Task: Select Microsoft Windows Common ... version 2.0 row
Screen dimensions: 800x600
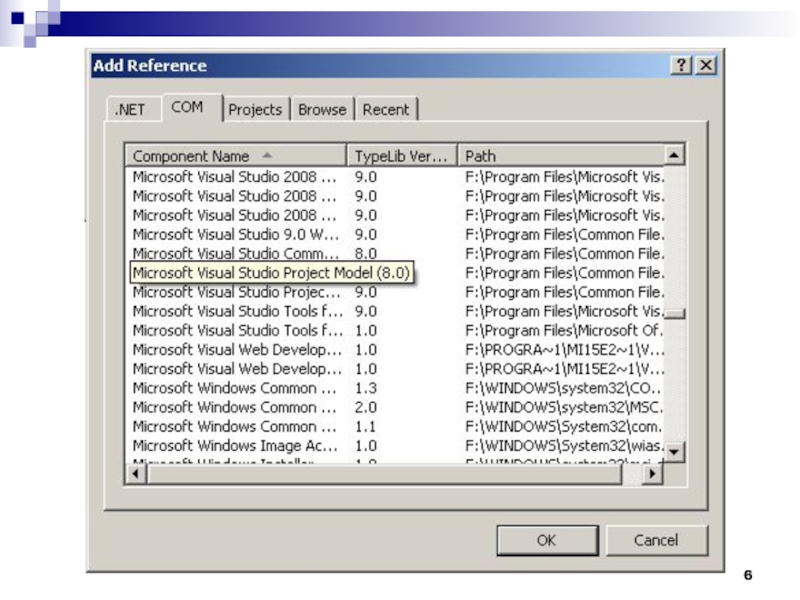Action: point(395,408)
